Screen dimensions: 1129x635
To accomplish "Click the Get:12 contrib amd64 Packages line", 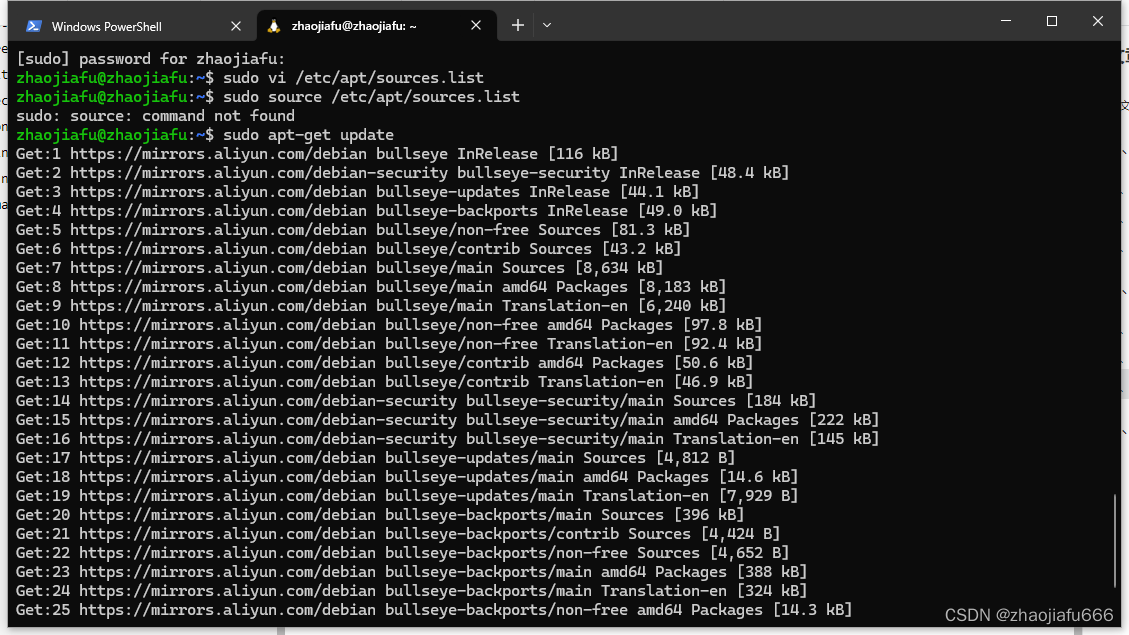I will [x=384, y=363].
